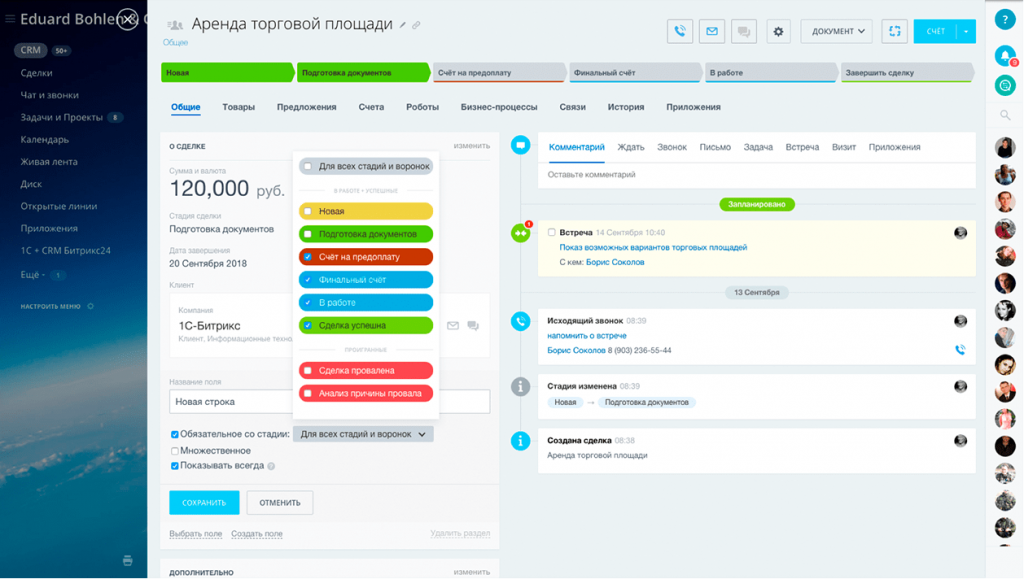The image size is (1024, 579).
Task: Uncheck the Счёт на предоплату stage
Action: (308, 257)
